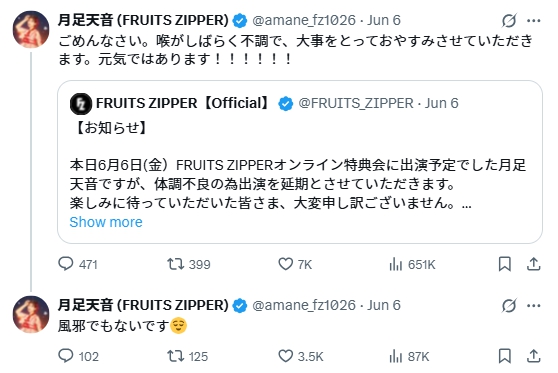Screen dimensions: 558x373
Task: Open Grok icon on the first tweet
Action: coord(509,20)
